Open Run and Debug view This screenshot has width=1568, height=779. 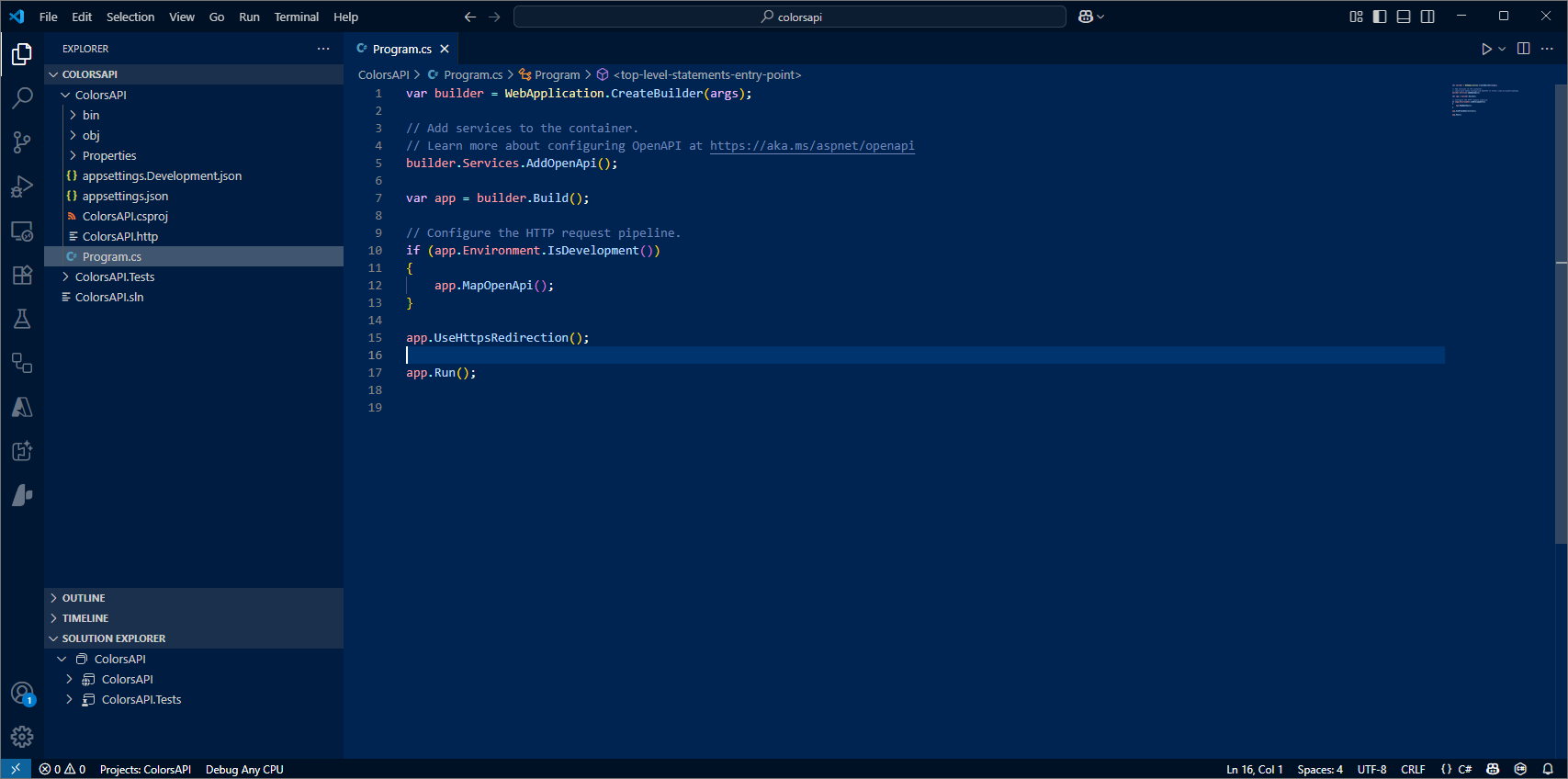coord(22,186)
